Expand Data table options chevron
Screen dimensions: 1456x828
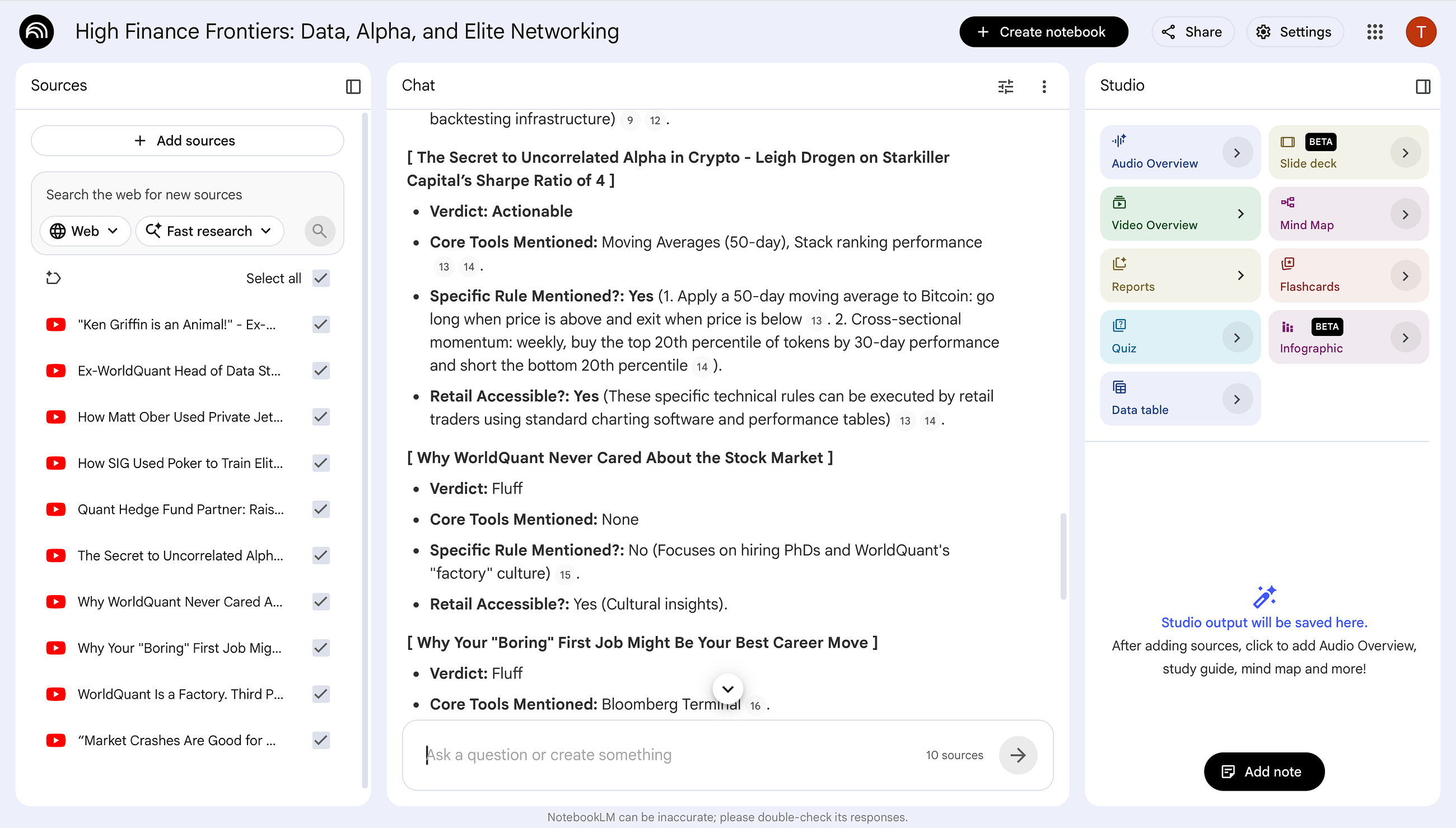1237,399
